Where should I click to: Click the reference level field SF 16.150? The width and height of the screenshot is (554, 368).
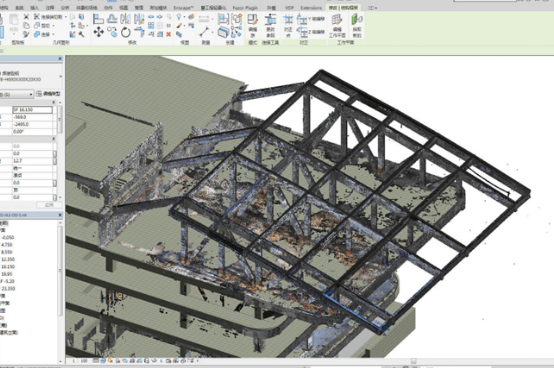(x=33, y=110)
